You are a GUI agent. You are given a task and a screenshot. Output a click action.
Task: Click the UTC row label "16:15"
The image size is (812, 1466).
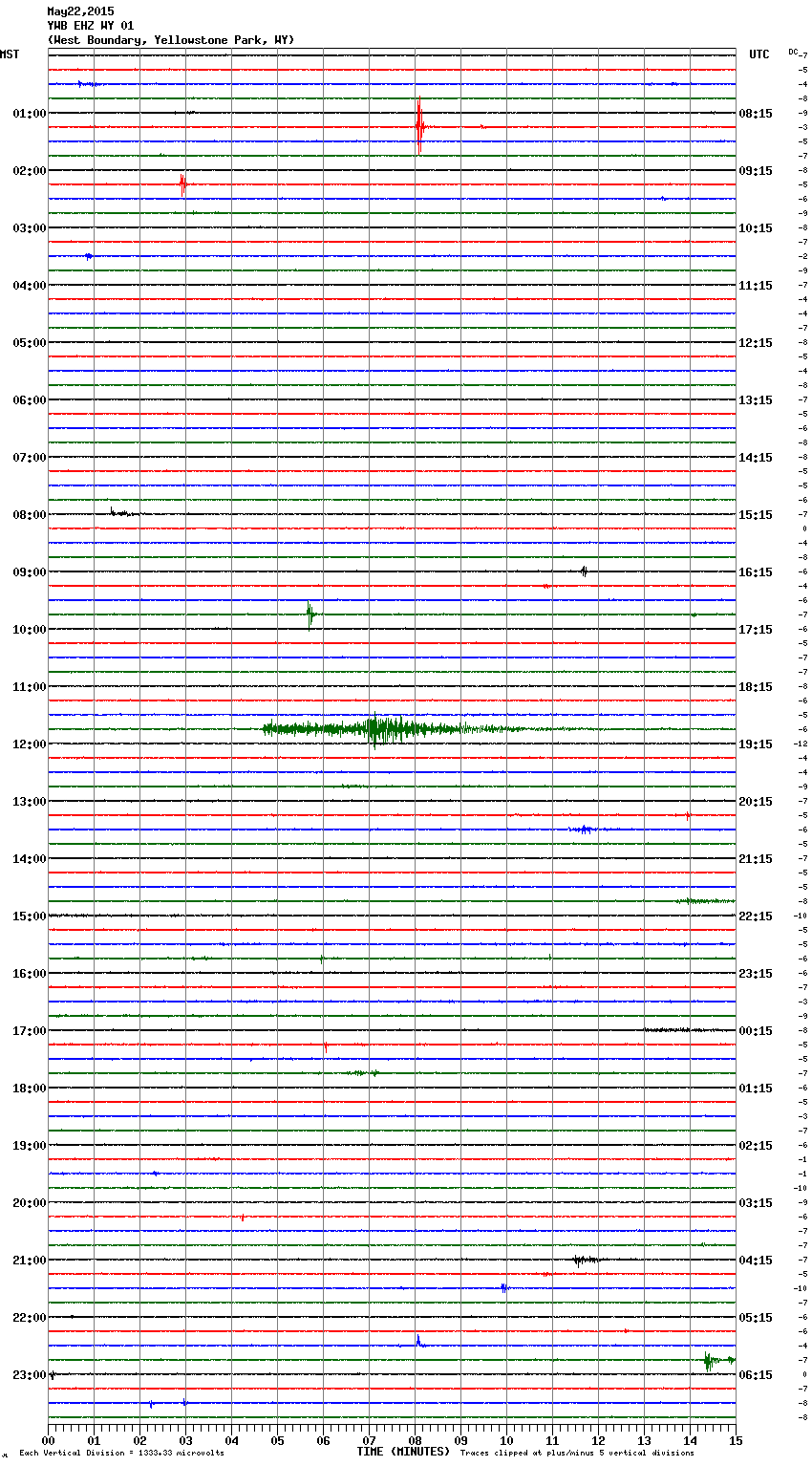(756, 572)
